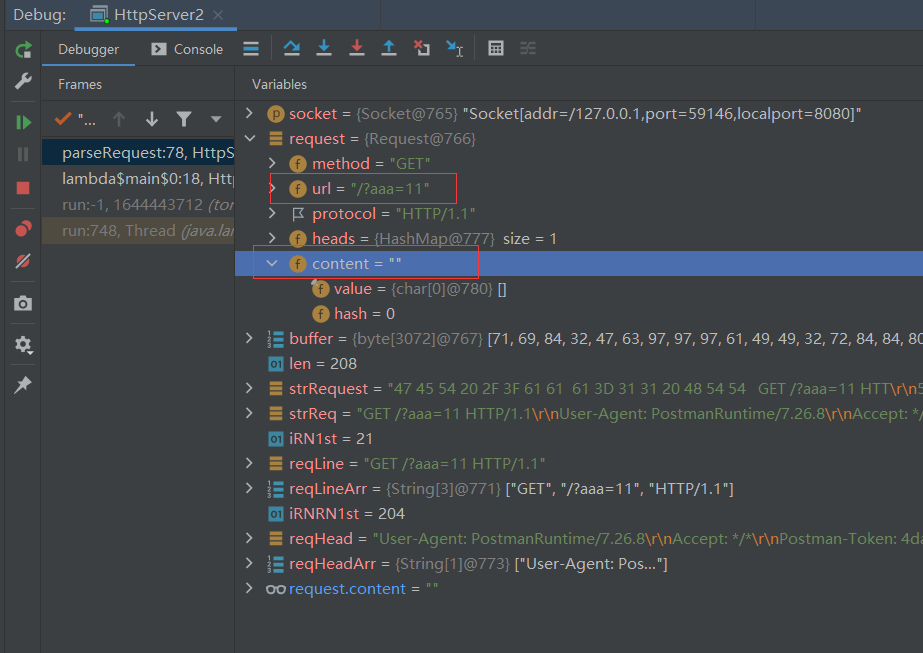Screen dimensions: 923x653
Task: Collapse the content variable node
Action: (272, 263)
